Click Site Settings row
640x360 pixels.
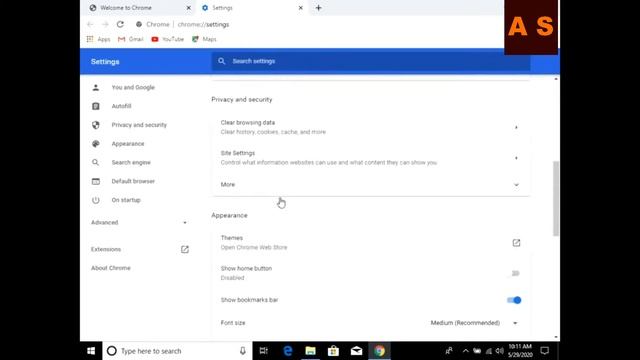click(x=371, y=158)
